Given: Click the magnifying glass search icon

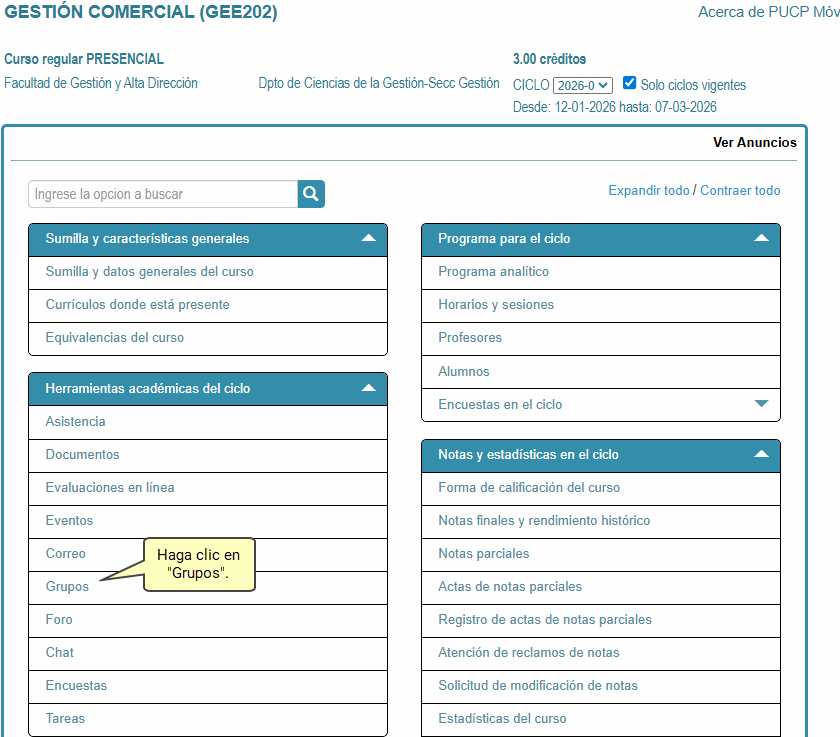Looking at the screenshot, I should [311, 194].
